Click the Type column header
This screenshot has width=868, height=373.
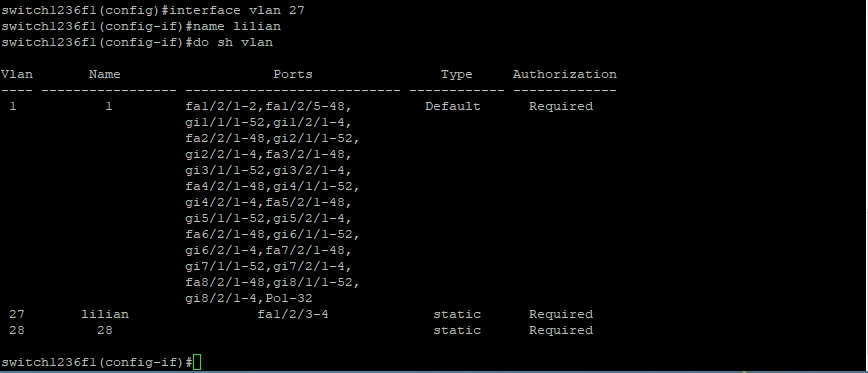(457, 74)
